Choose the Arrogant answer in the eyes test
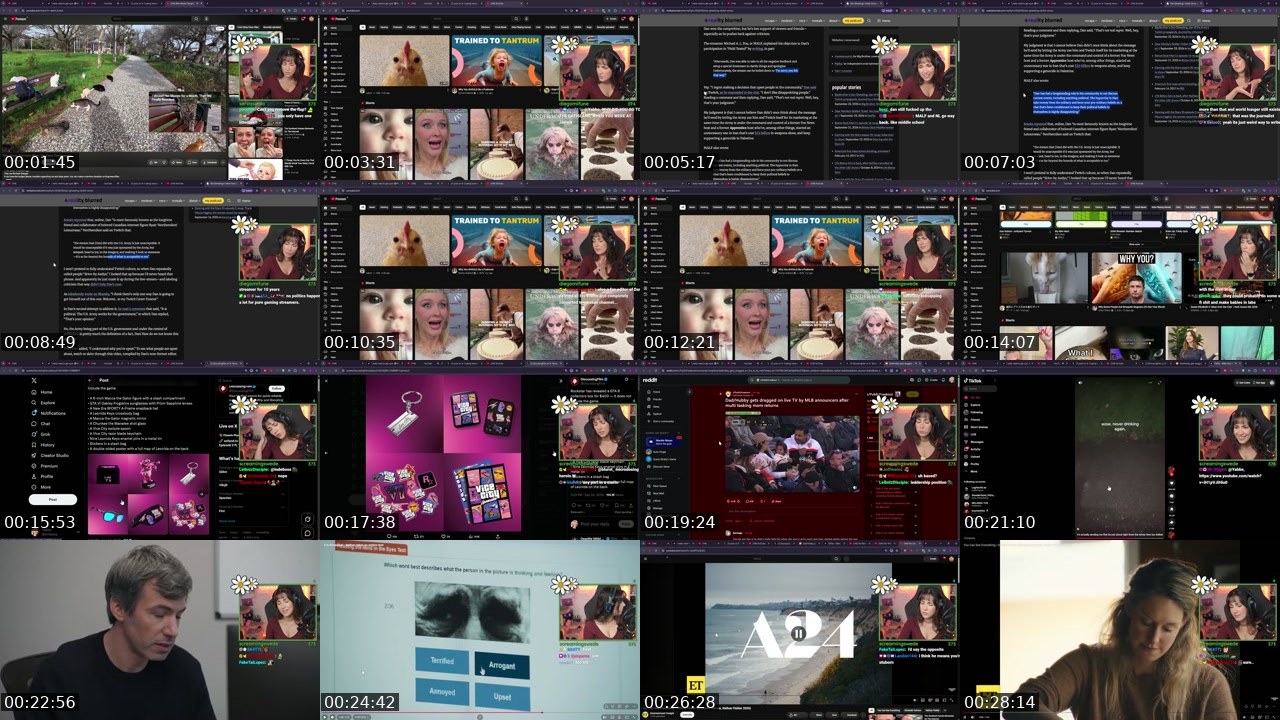 click(502, 665)
